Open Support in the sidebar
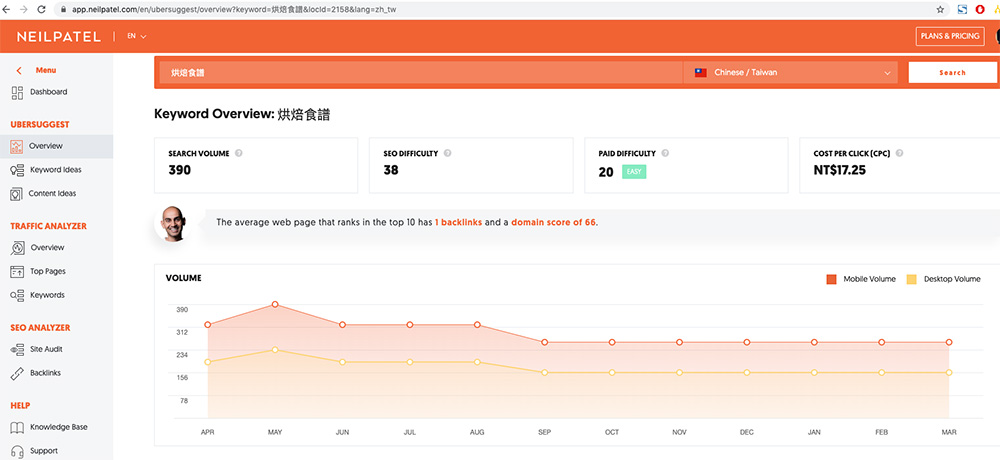Screen dimensions: 1000x460 (44, 450)
